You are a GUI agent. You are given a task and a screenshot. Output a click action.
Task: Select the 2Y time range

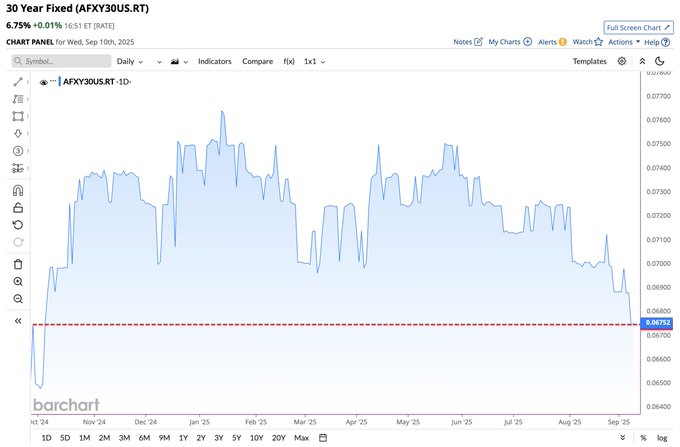pos(201,438)
